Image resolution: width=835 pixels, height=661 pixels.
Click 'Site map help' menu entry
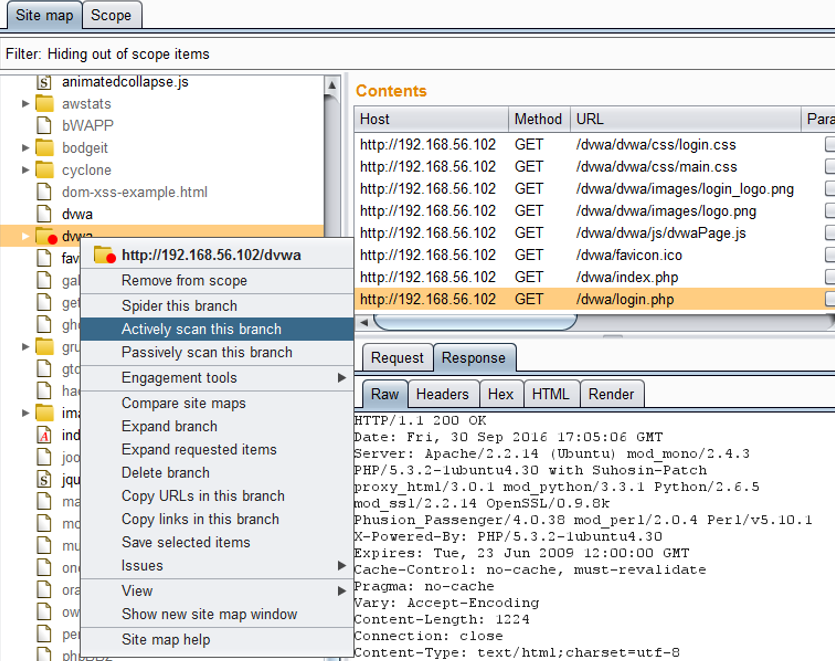(217, 640)
